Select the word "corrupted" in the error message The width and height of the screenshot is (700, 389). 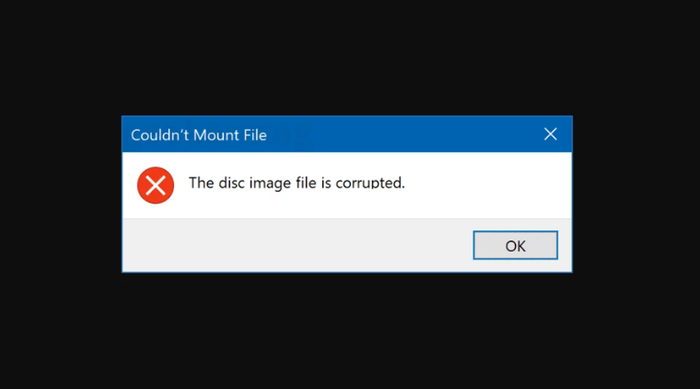coord(369,184)
